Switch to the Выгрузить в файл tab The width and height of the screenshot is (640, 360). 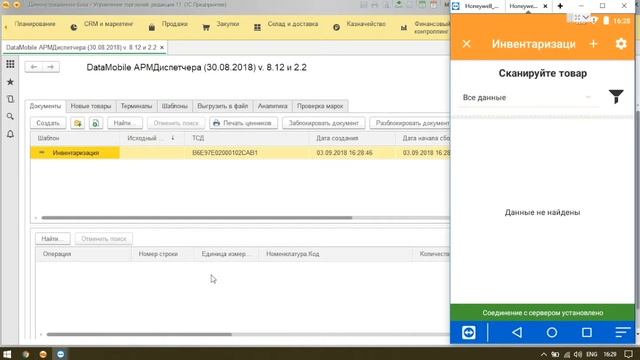(222, 106)
